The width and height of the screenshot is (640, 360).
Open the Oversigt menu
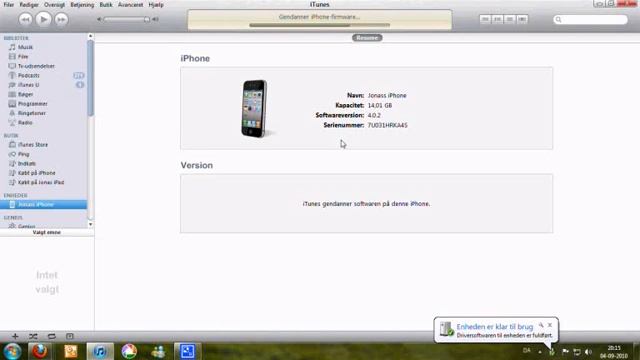click(54, 5)
